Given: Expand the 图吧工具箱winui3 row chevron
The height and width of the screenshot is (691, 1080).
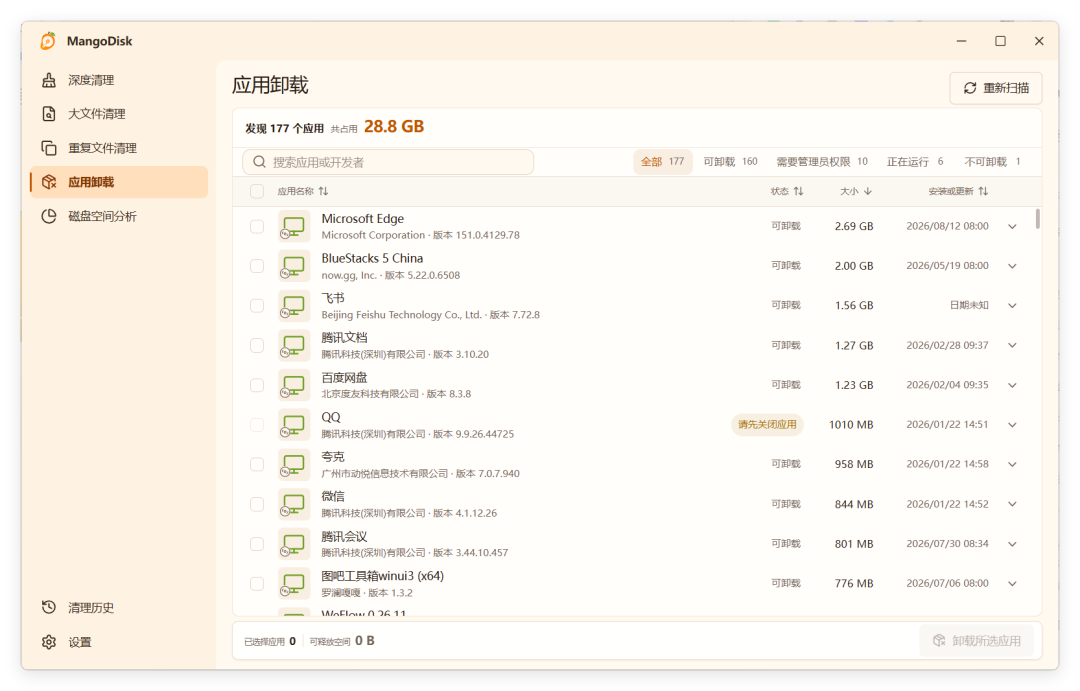Looking at the screenshot, I should click(1012, 584).
